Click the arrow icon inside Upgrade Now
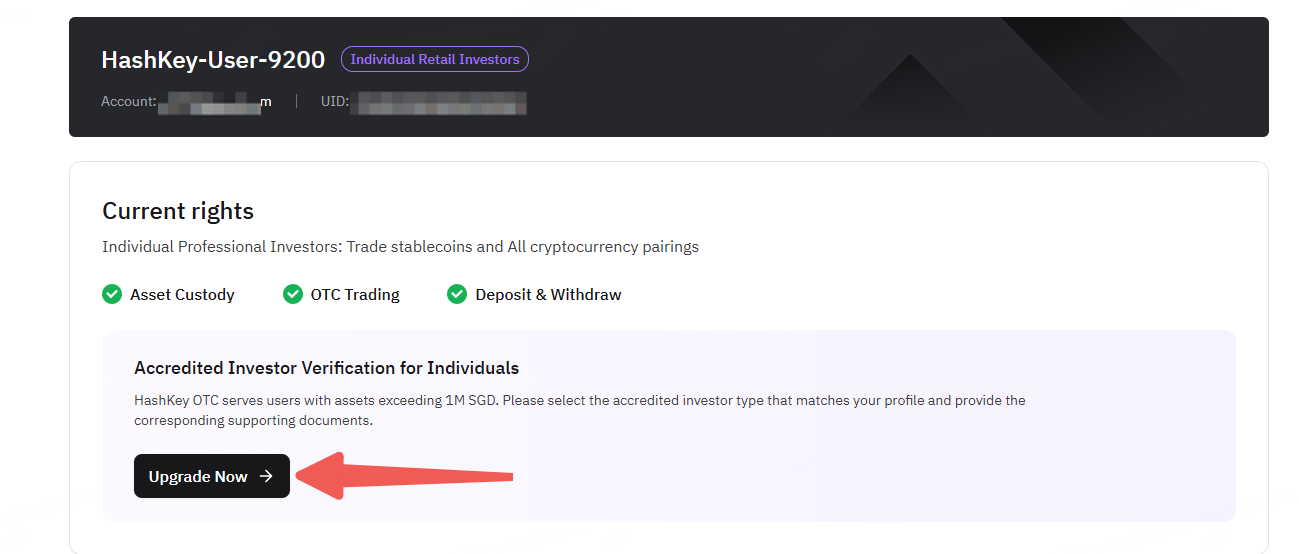Viewport: 1299px width, 554px height. 266,476
